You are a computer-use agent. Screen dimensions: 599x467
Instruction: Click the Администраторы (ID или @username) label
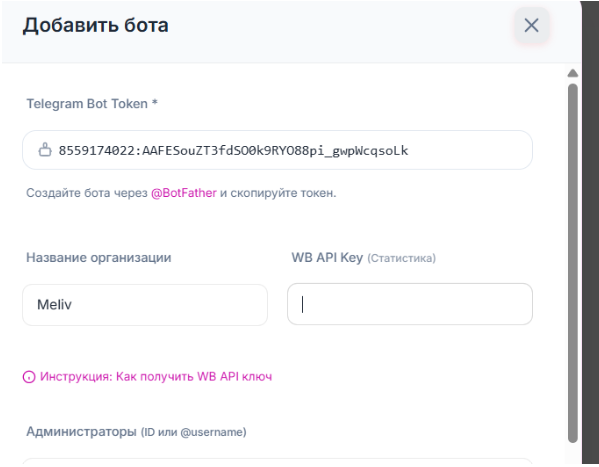(136, 432)
